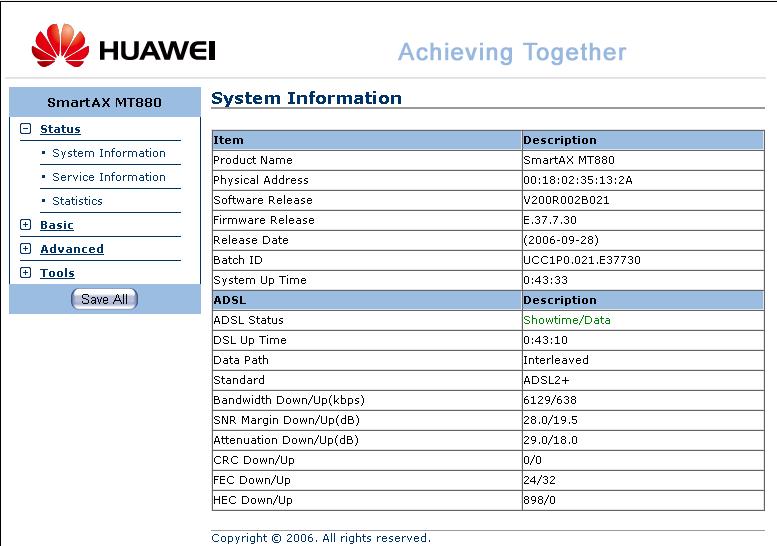Select the CRC Down/Up label
The image size is (777, 546).
coord(254,460)
